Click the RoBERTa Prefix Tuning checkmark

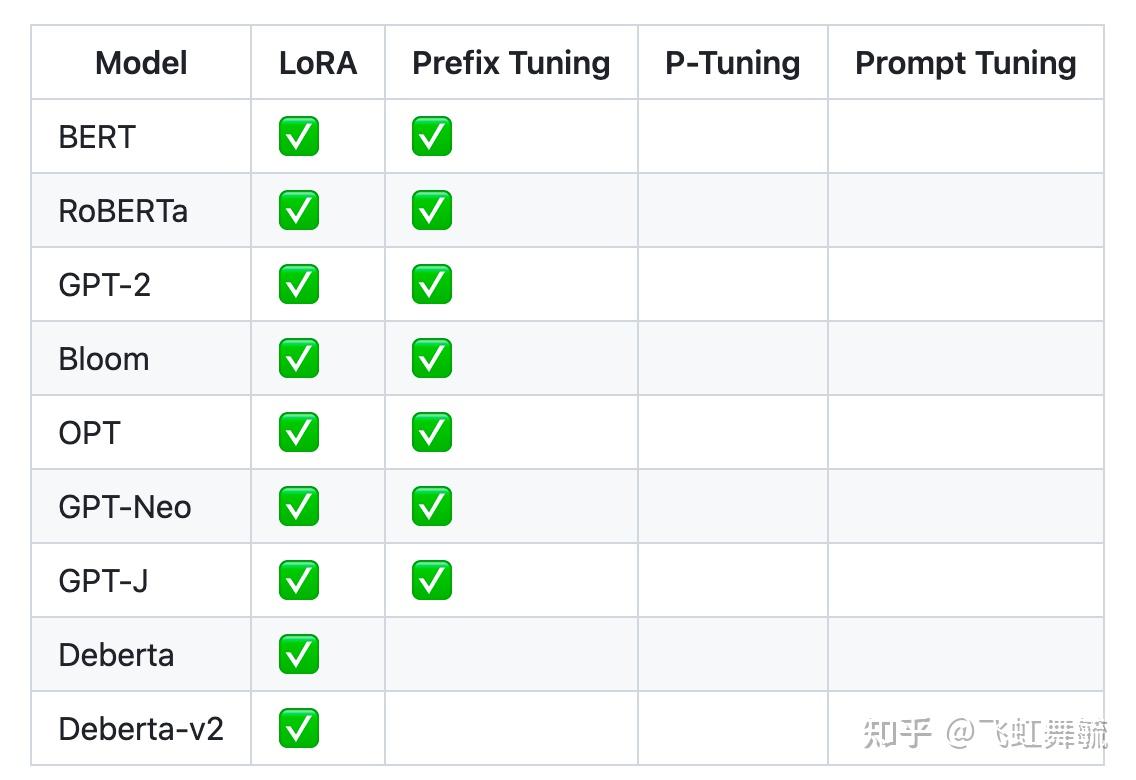[x=431, y=210]
